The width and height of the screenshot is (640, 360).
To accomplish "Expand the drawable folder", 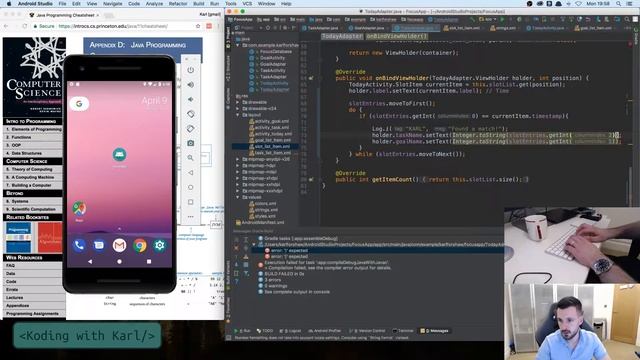I will [238, 102].
